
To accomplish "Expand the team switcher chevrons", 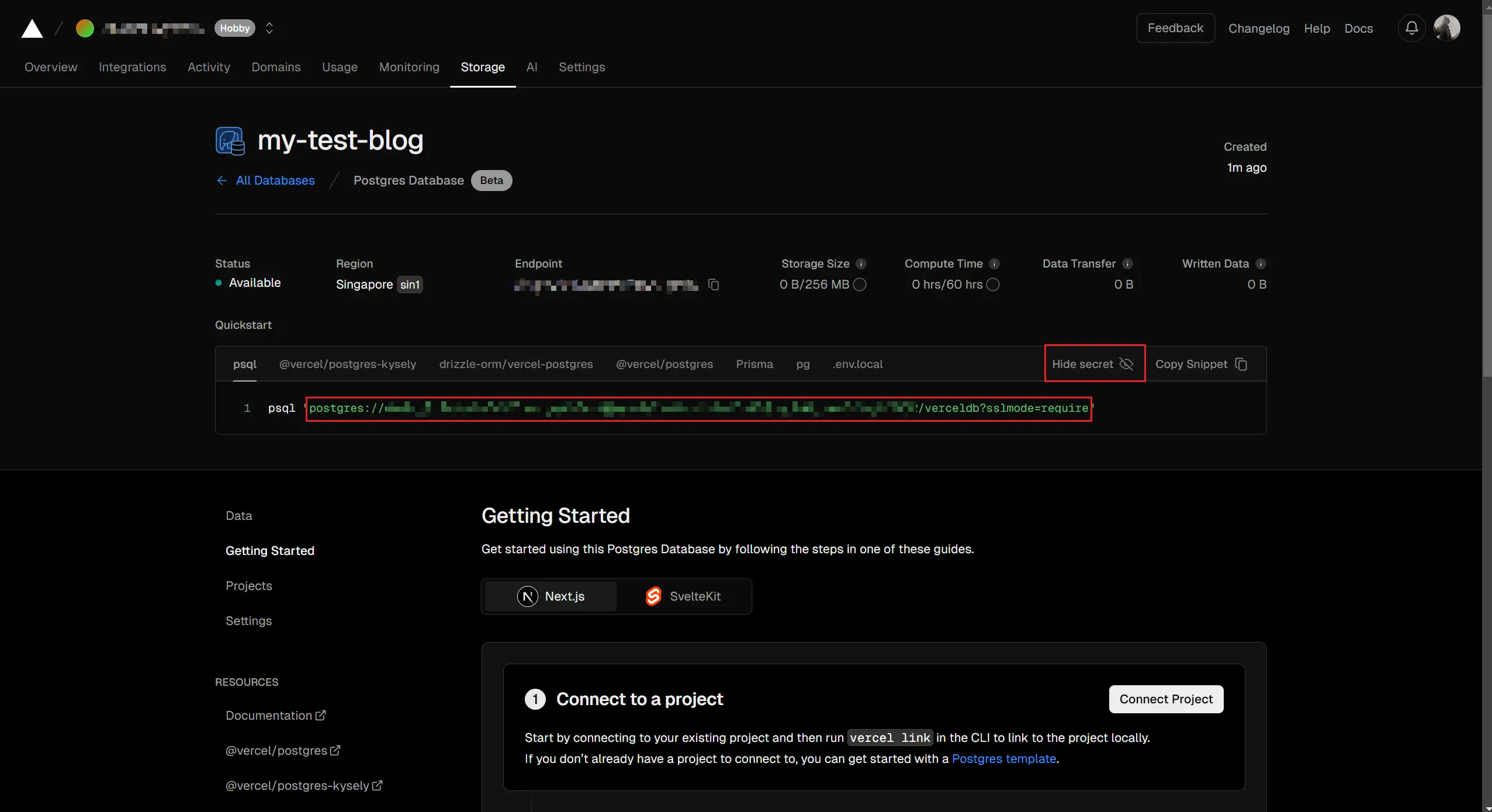I will pos(269,28).
